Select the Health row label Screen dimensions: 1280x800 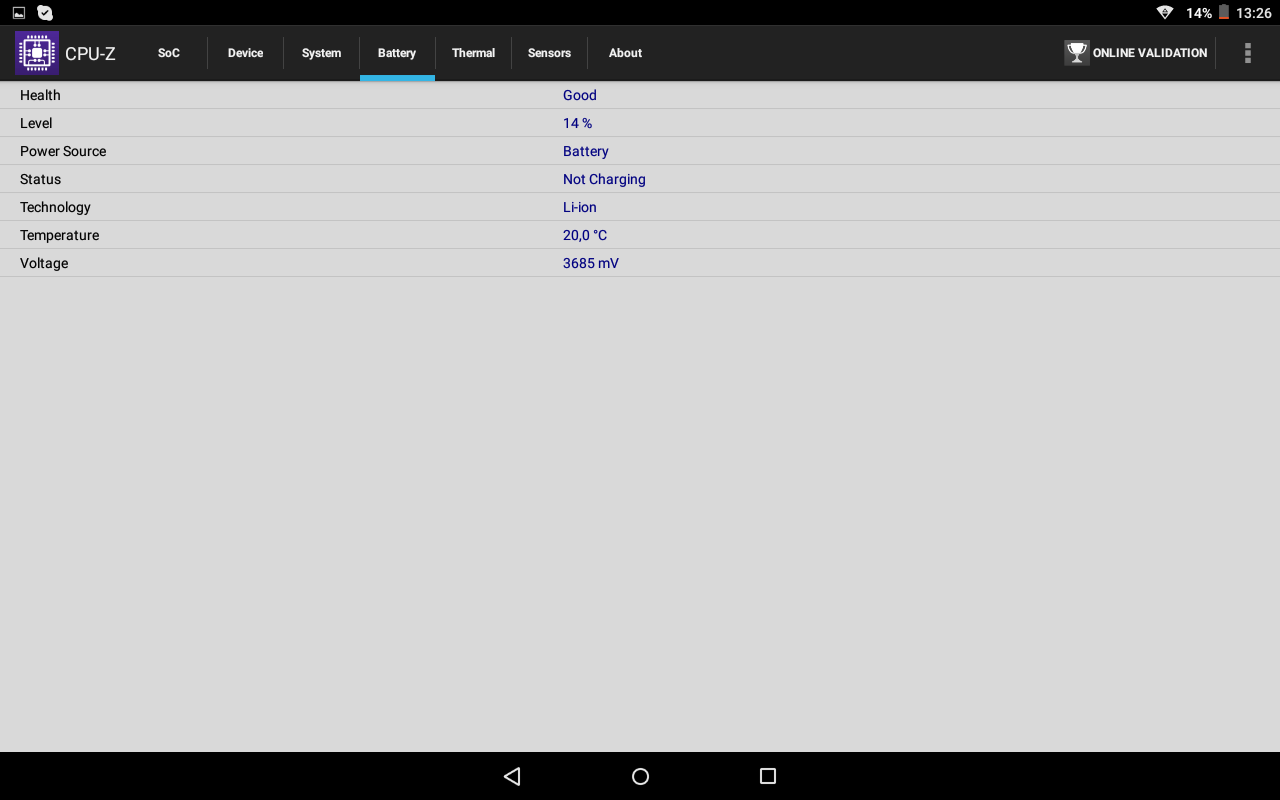point(40,95)
